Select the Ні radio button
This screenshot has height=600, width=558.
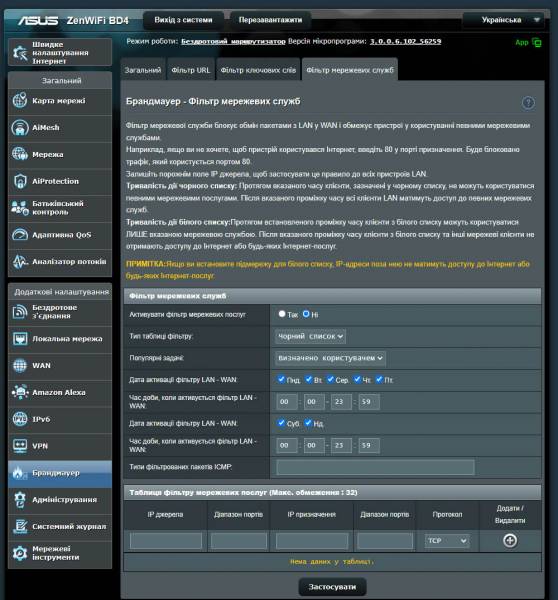point(306,314)
